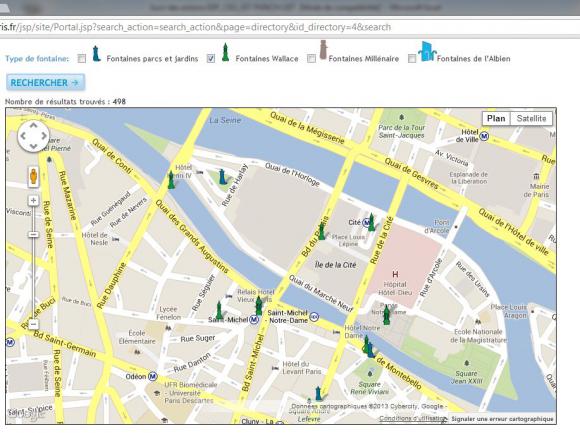This screenshot has height=433, width=580.
Task: Click the Parc de la Tour Saint-Jacques label
Action: (402, 131)
